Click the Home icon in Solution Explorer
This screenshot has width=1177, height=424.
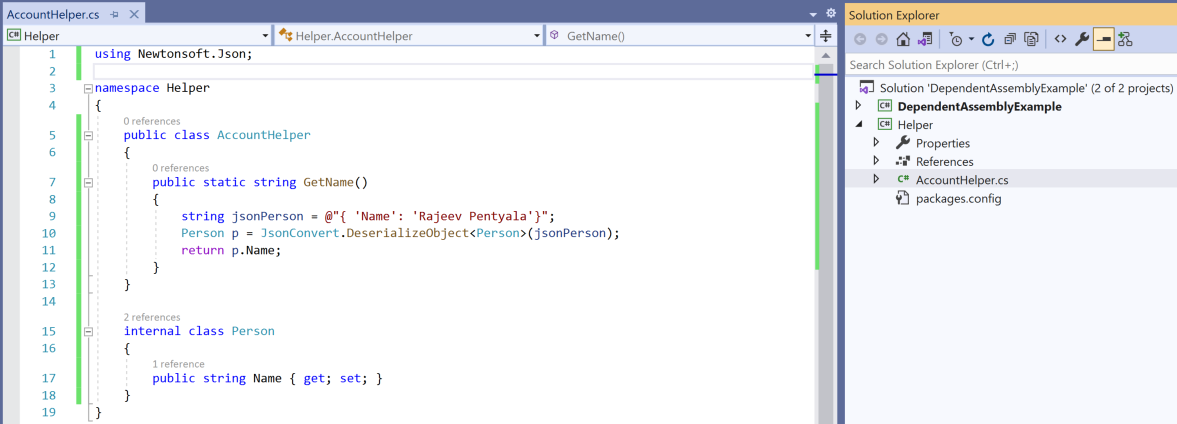point(903,39)
